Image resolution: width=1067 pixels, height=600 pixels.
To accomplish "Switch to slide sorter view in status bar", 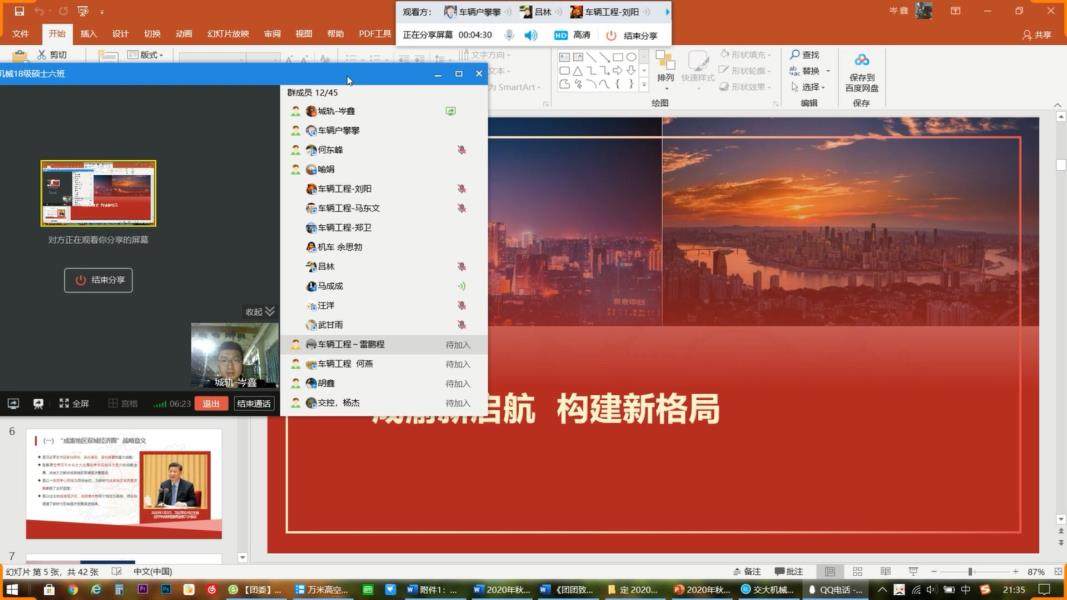I will (857, 571).
